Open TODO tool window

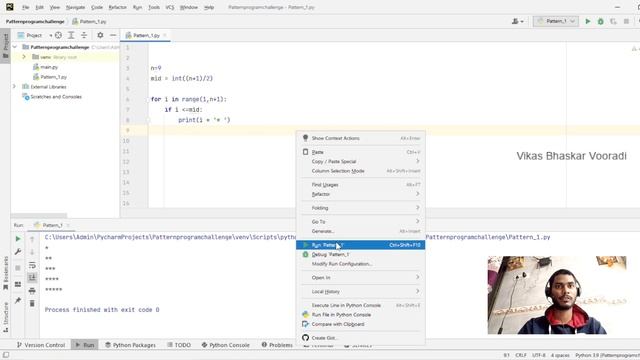tap(179, 345)
